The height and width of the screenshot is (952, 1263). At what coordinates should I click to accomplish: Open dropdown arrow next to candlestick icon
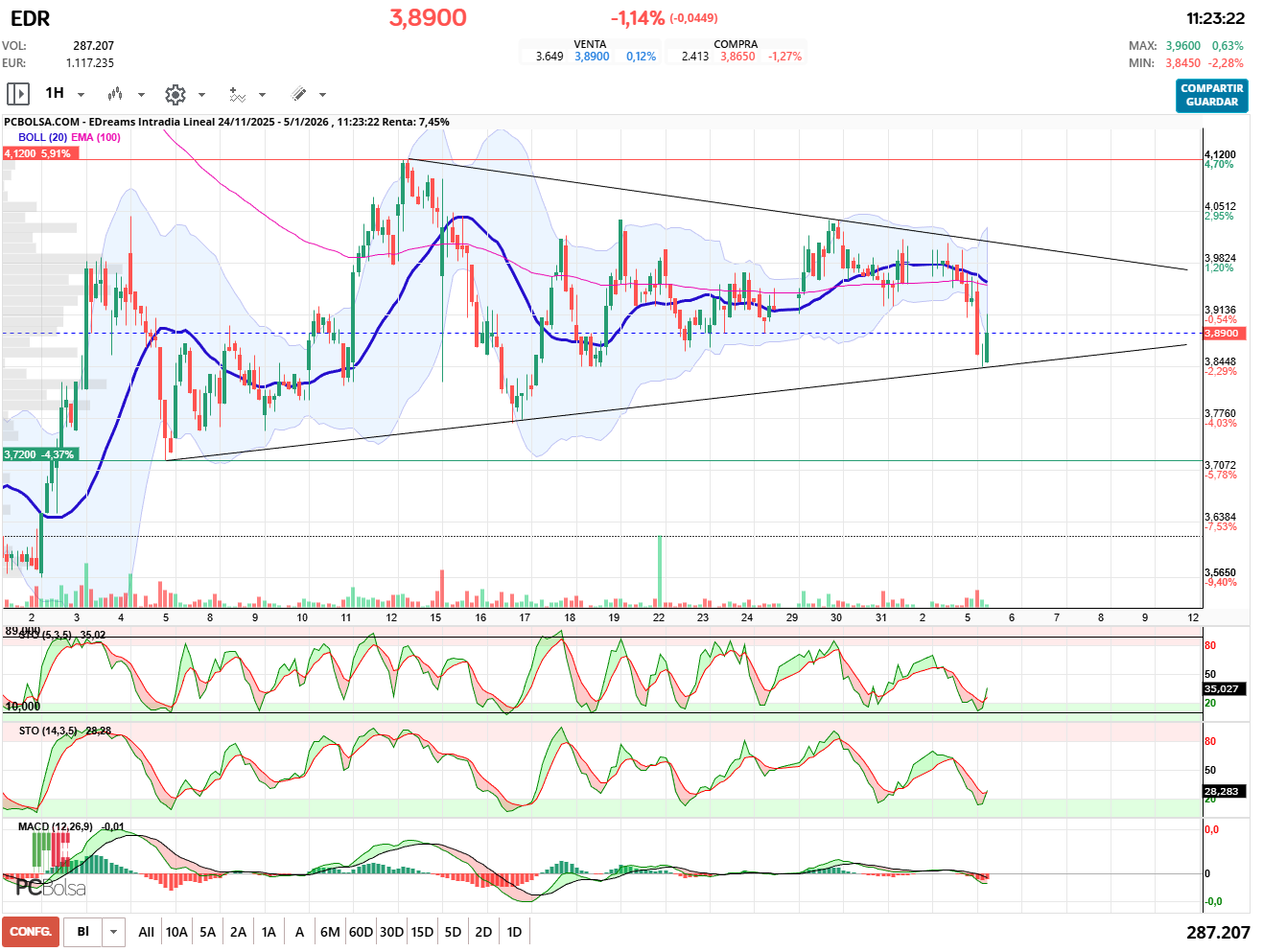pyautogui.click(x=141, y=95)
